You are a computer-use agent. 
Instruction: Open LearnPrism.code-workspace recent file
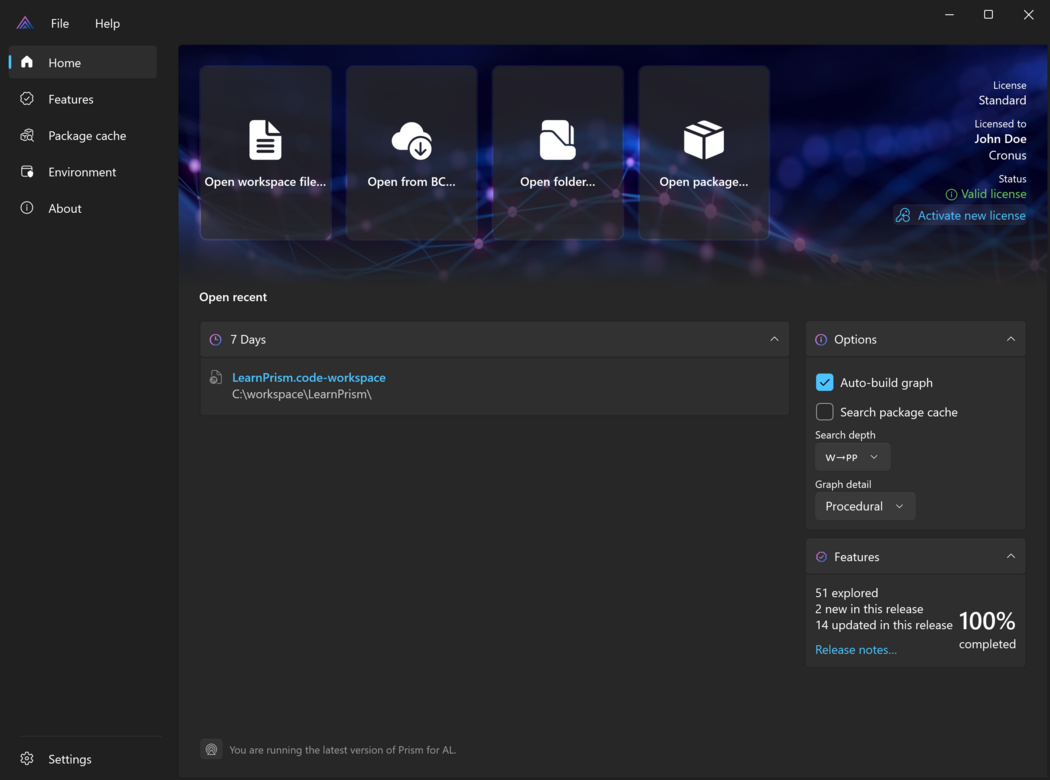[x=309, y=378]
